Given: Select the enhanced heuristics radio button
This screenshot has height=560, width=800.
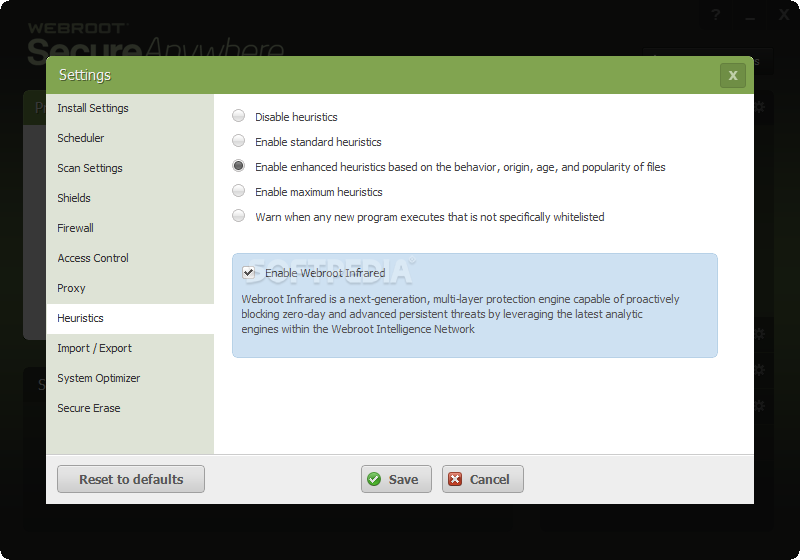Looking at the screenshot, I should [238, 166].
